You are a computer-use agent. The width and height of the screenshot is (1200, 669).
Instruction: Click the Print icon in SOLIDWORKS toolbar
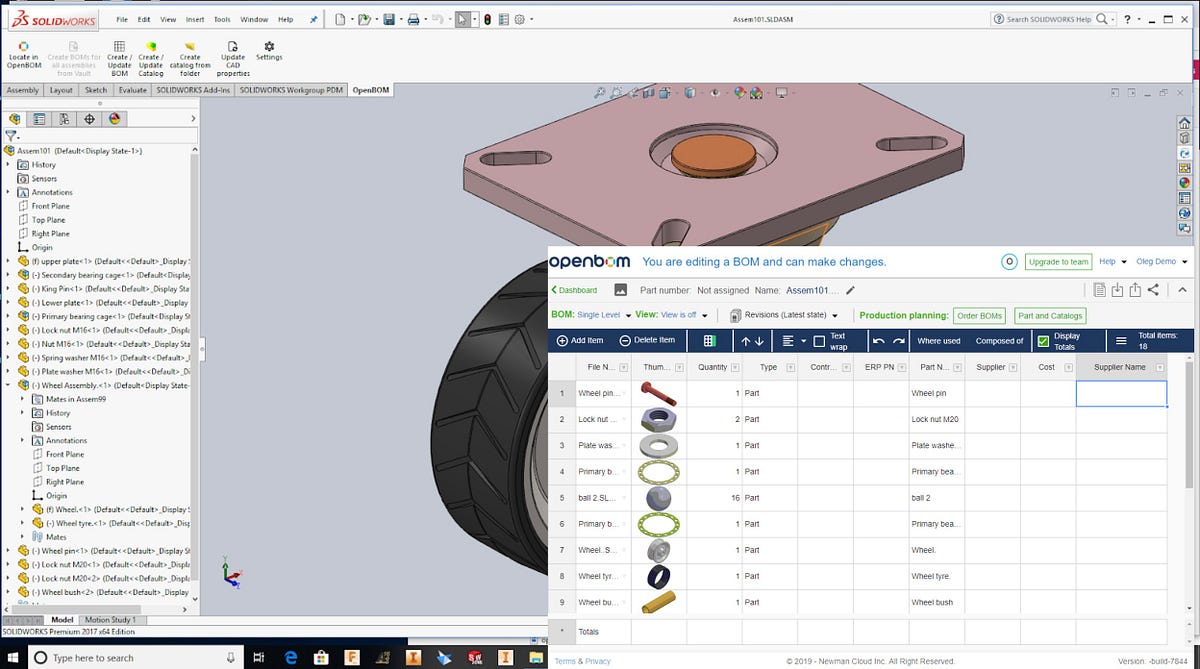click(413, 19)
